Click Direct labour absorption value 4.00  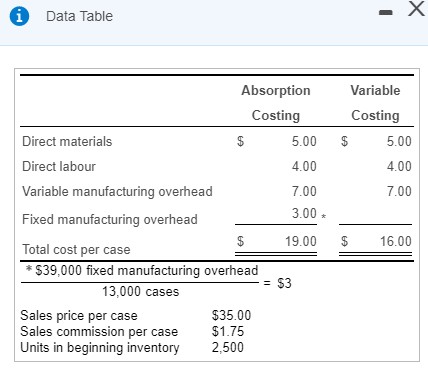tap(304, 166)
